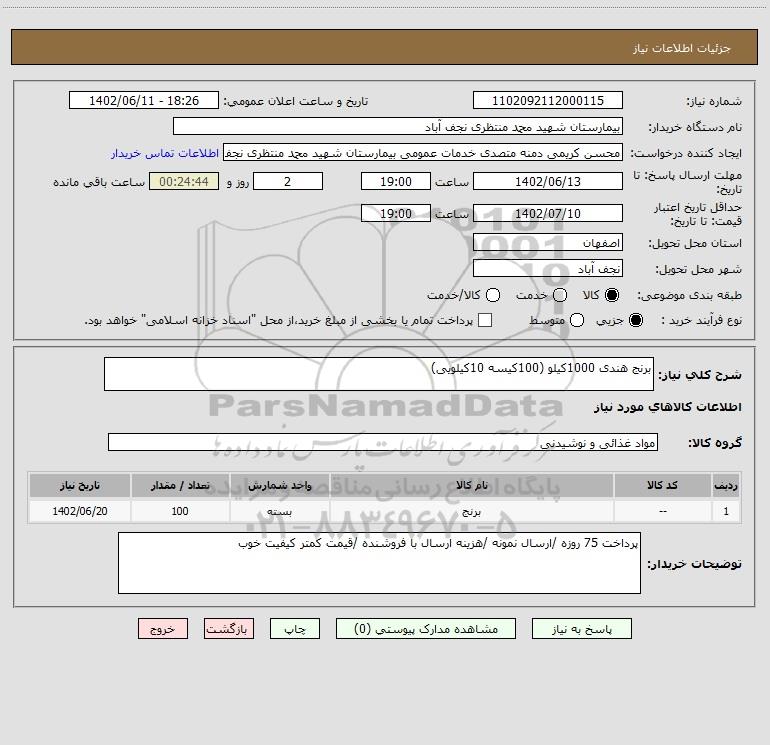Screen dimensions: 770x745
Task: Click the announcement date field 1402/06/11 - 18:26
Action: pyautogui.click(x=144, y=100)
